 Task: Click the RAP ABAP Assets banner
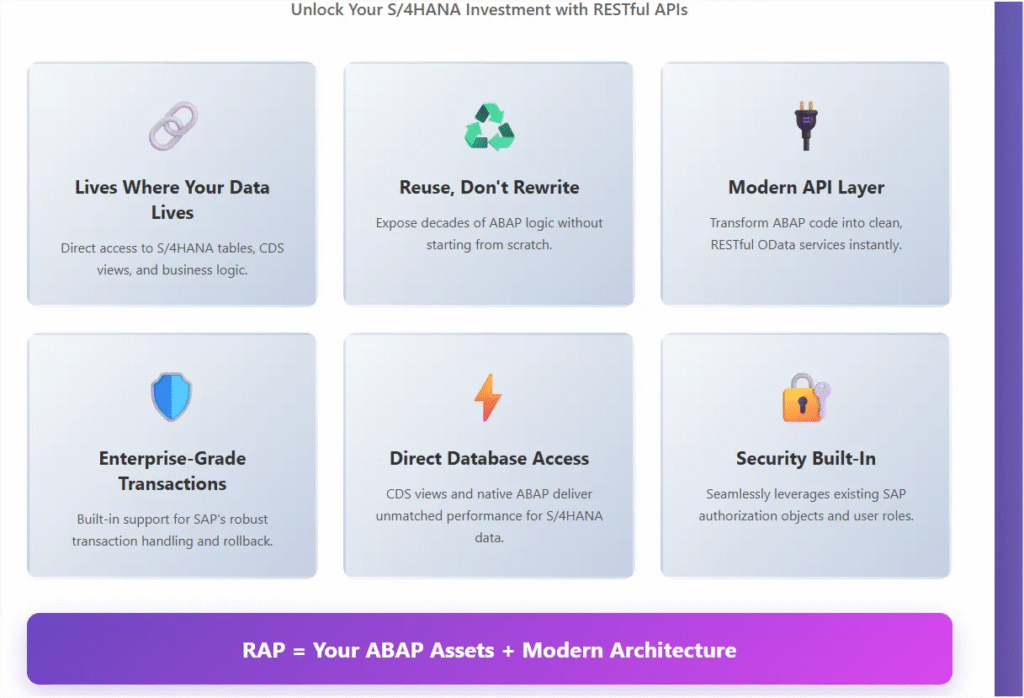(489, 650)
